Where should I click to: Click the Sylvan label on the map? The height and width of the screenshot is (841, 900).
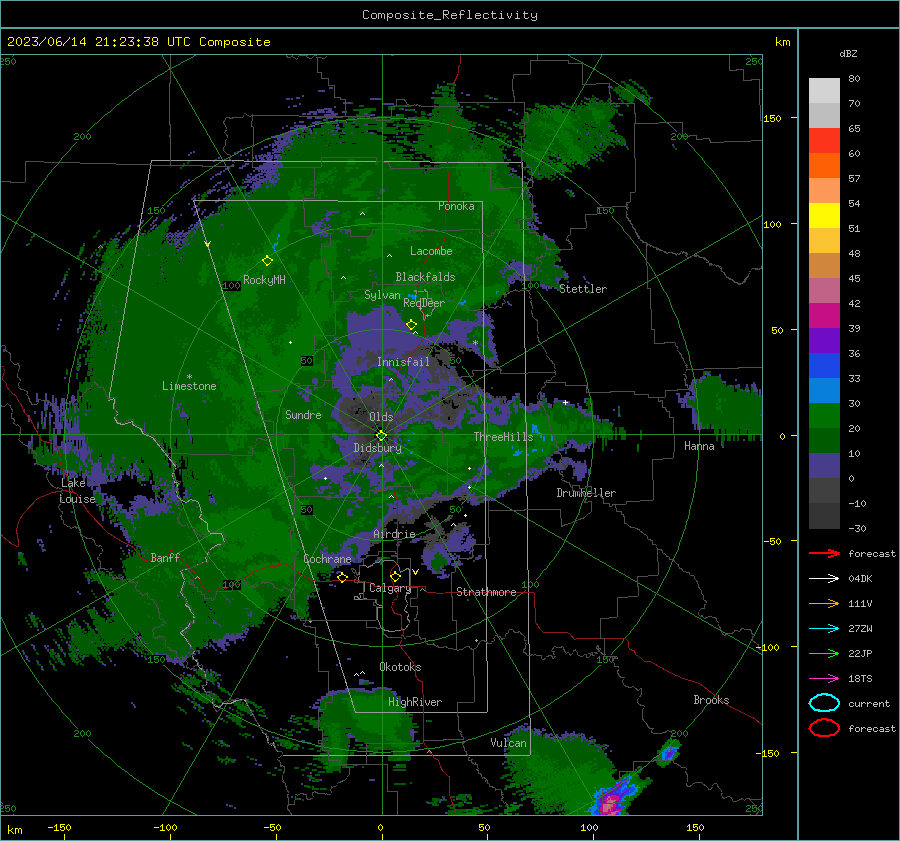(x=382, y=295)
